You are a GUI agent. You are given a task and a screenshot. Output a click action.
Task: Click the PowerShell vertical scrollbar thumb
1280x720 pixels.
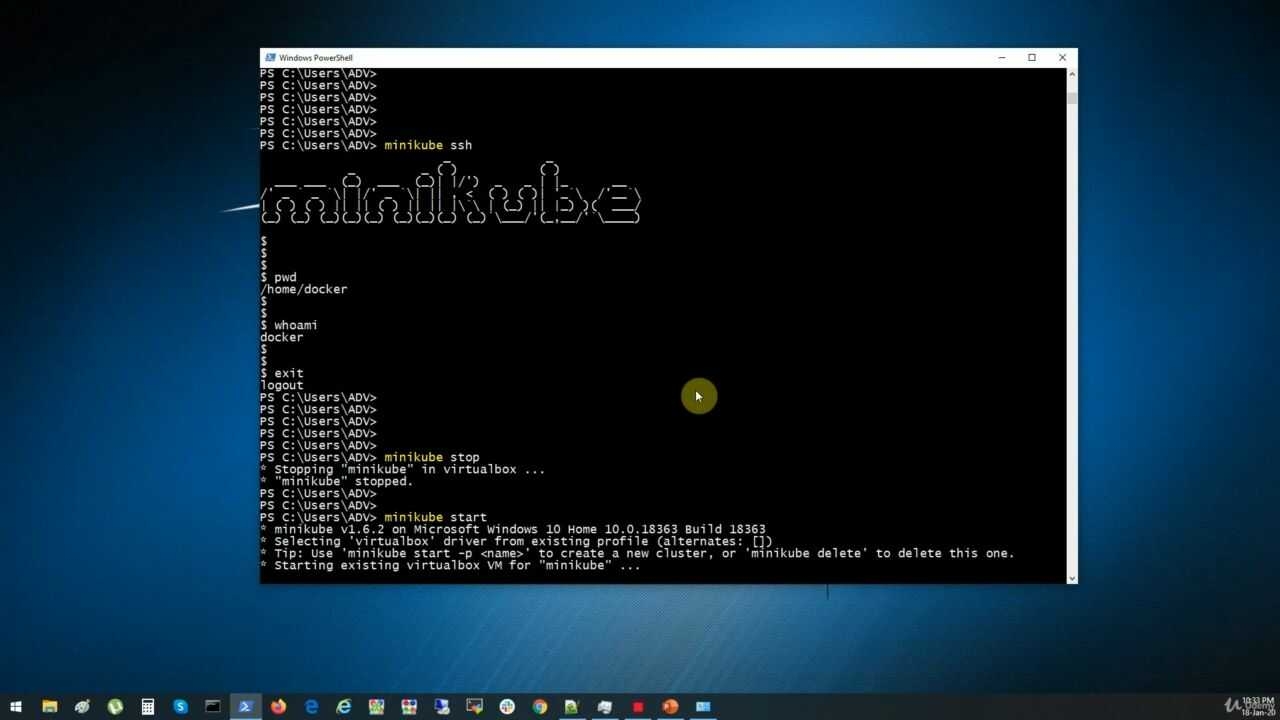pos(1072,98)
